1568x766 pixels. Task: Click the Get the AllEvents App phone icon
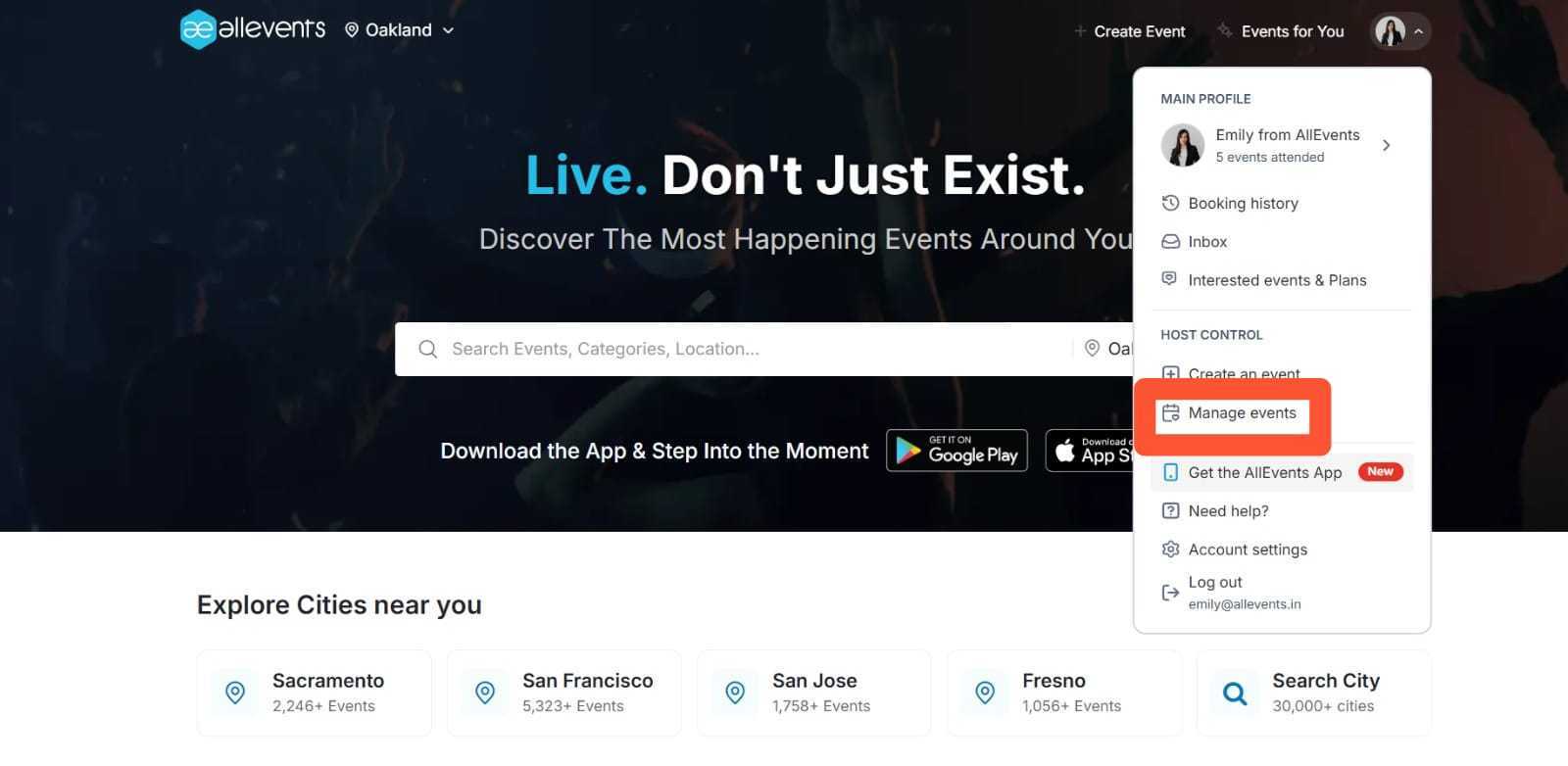1170,472
